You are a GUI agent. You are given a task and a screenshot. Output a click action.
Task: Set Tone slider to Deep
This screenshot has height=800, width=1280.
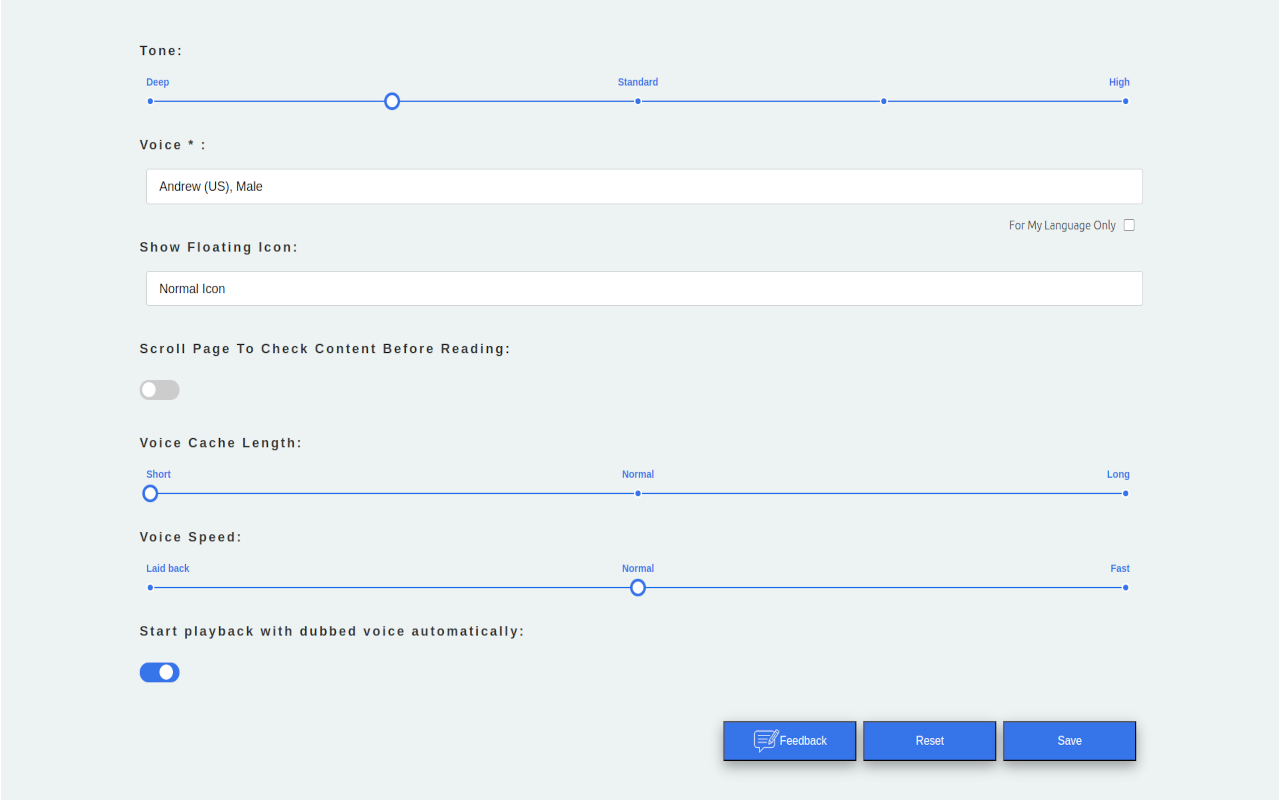point(150,101)
